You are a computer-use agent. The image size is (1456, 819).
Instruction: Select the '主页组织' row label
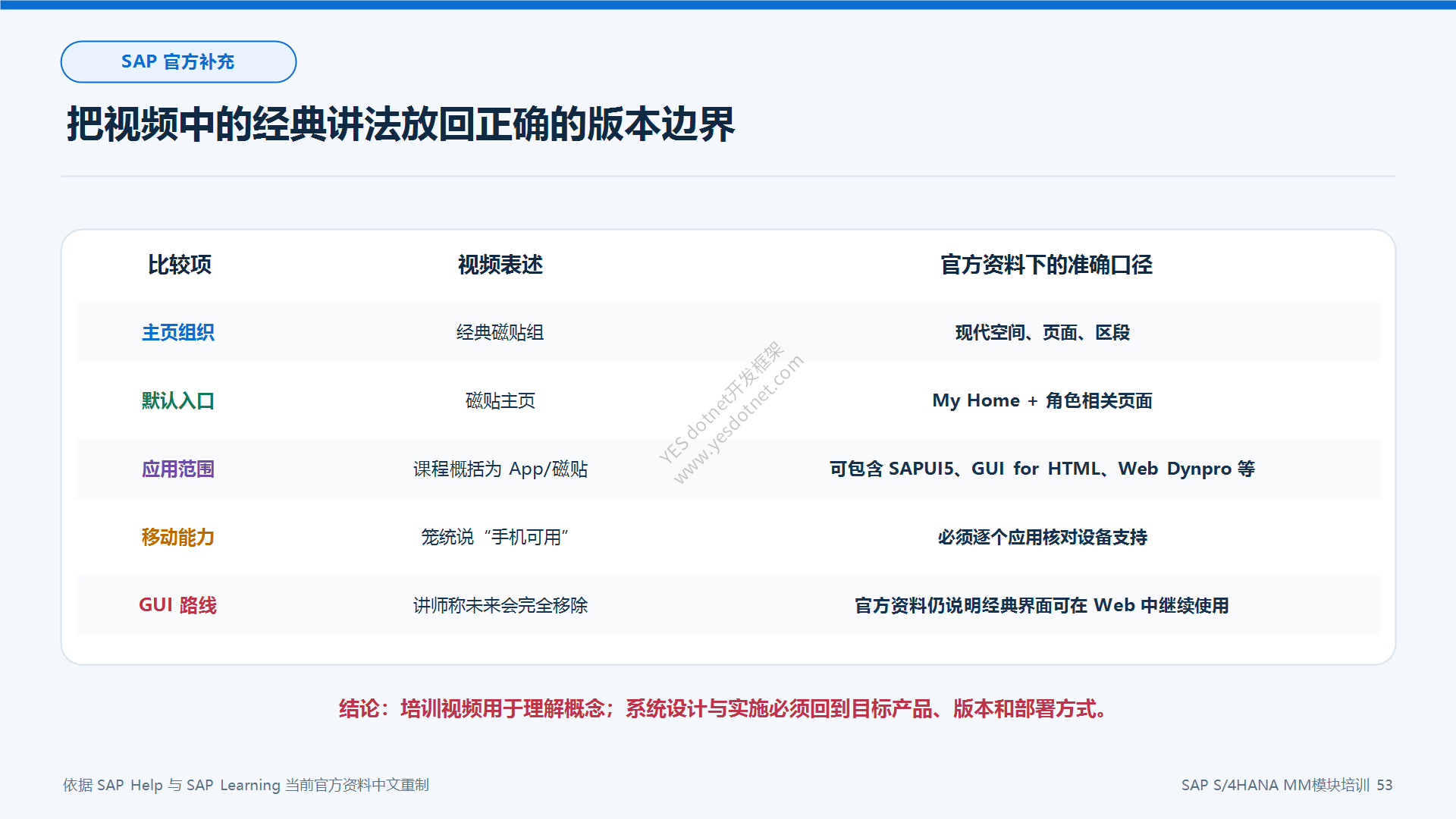coord(178,332)
